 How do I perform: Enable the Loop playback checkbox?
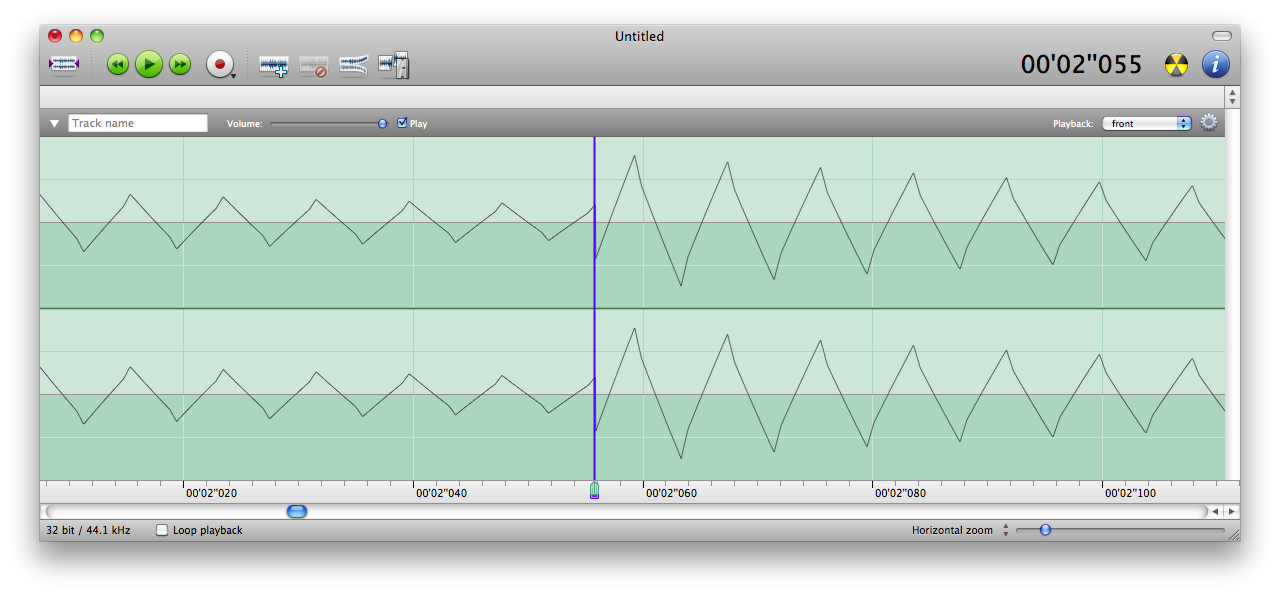click(162, 530)
